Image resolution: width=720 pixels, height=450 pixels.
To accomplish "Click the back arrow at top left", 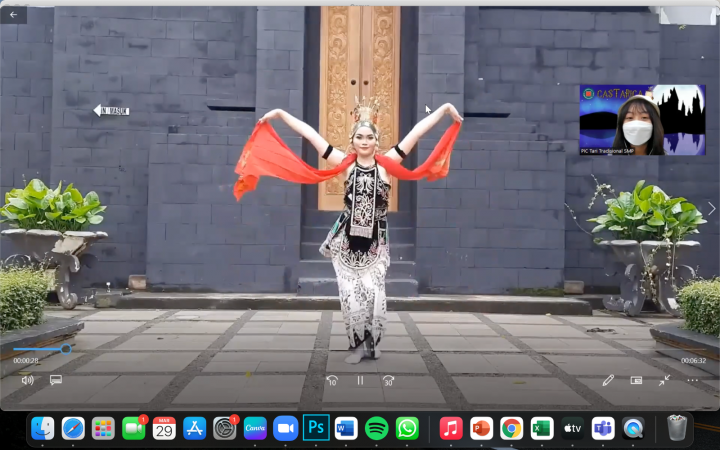I will point(14,15).
